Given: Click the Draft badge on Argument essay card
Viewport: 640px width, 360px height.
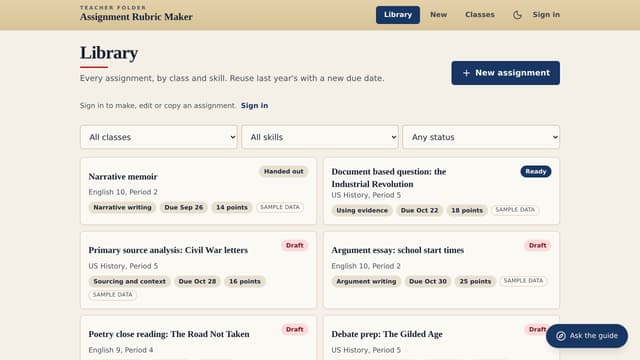Looking at the screenshot, I should pyautogui.click(x=537, y=245).
